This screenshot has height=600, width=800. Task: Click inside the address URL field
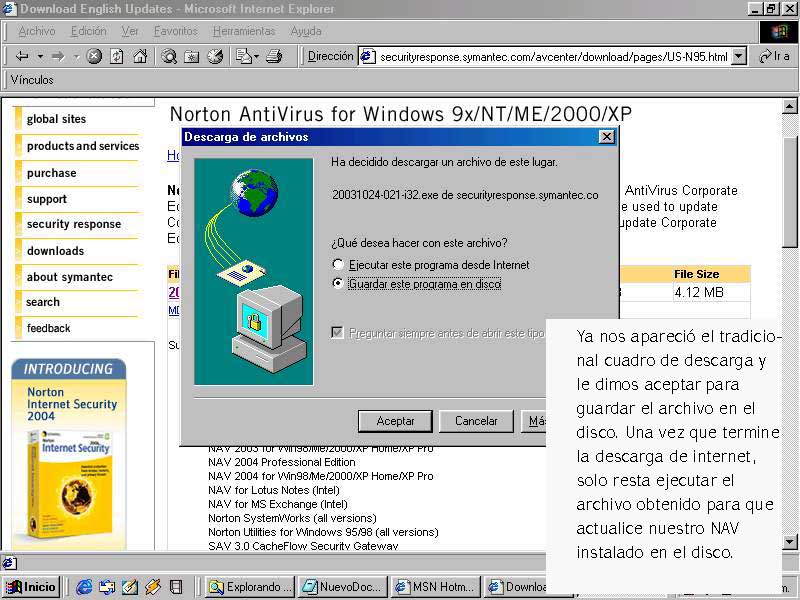click(554, 57)
